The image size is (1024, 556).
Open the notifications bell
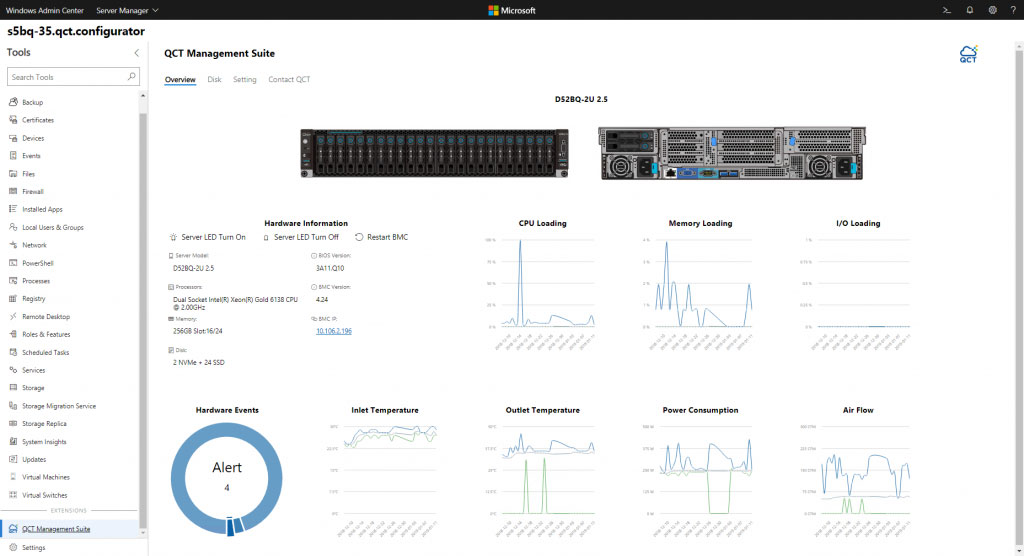click(970, 10)
